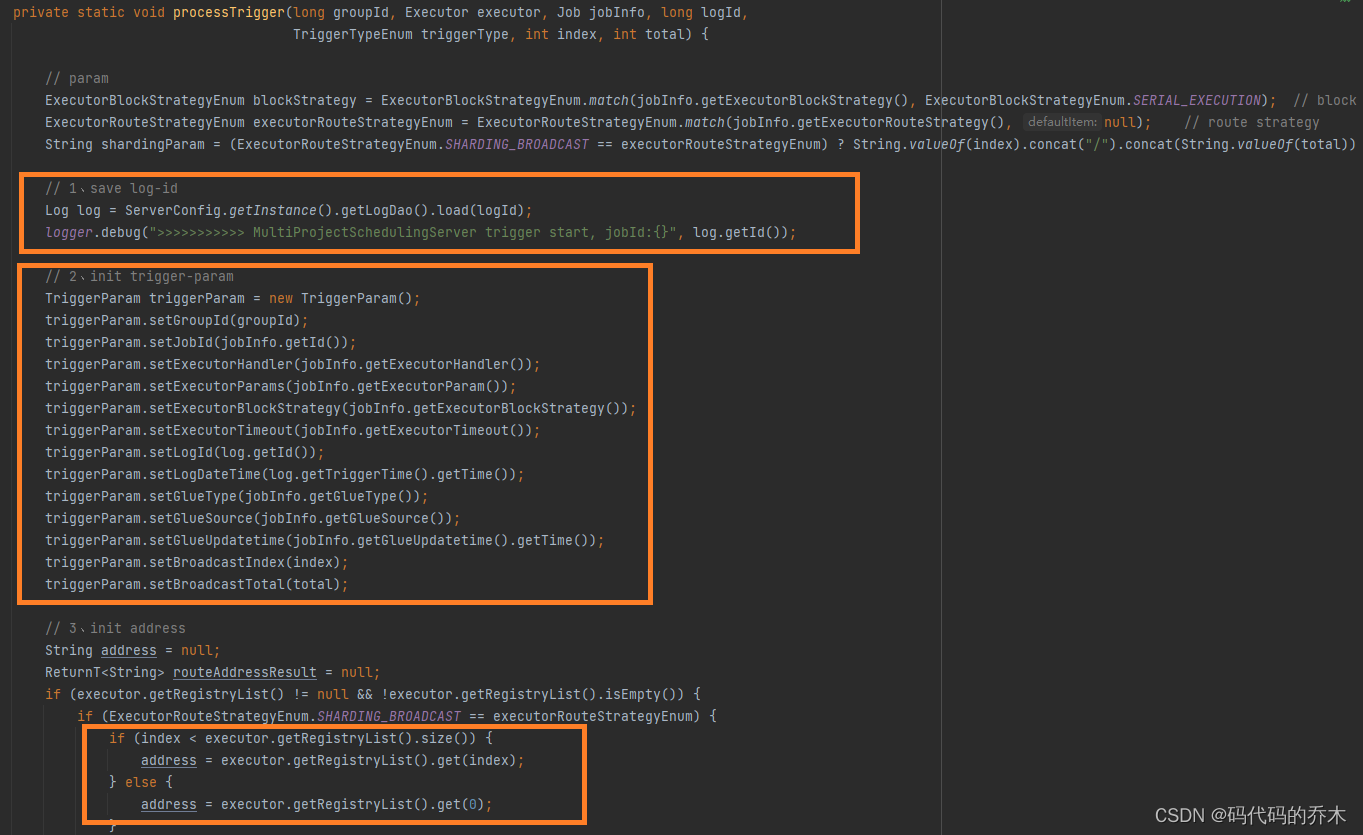Click the getRegistryList().get(0) assignment
Image resolution: width=1363 pixels, height=835 pixels.
(x=317, y=804)
